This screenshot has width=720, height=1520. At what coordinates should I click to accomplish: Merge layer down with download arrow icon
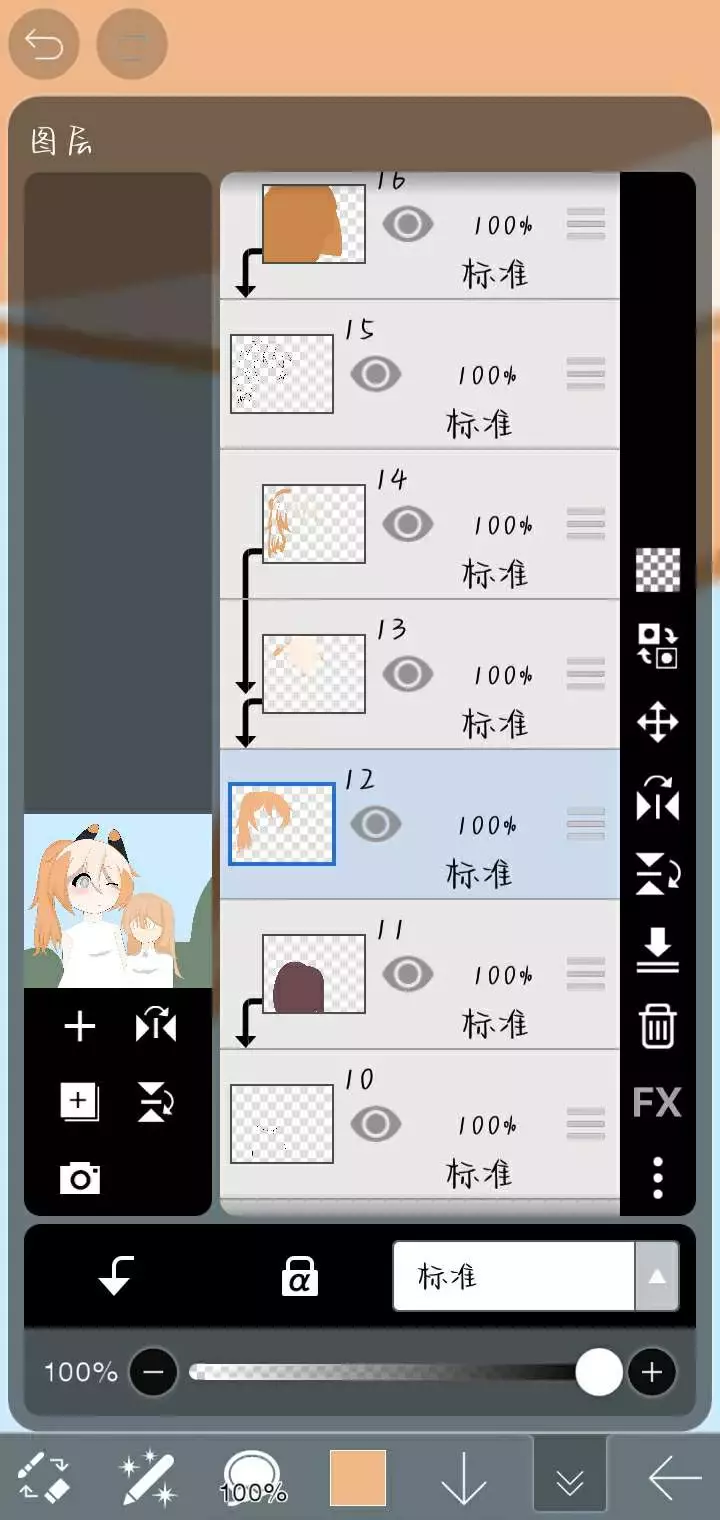657,950
